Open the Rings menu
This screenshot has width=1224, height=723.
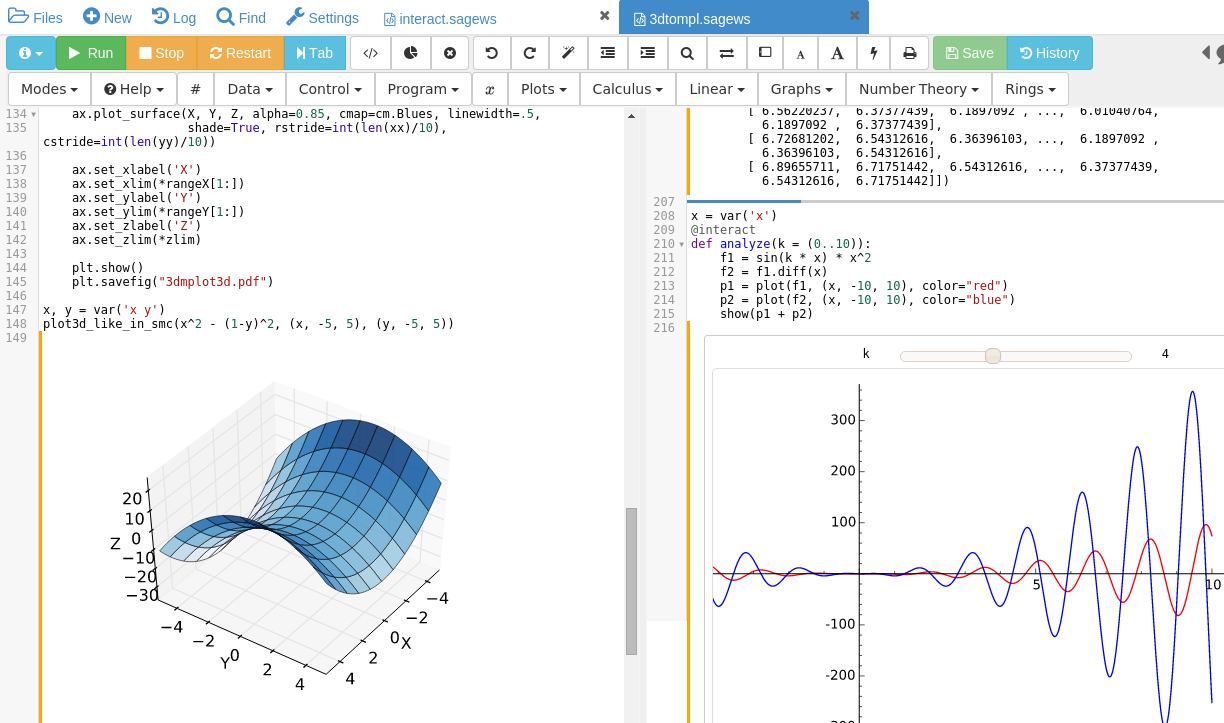pyautogui.click(x=1030, y=89)
